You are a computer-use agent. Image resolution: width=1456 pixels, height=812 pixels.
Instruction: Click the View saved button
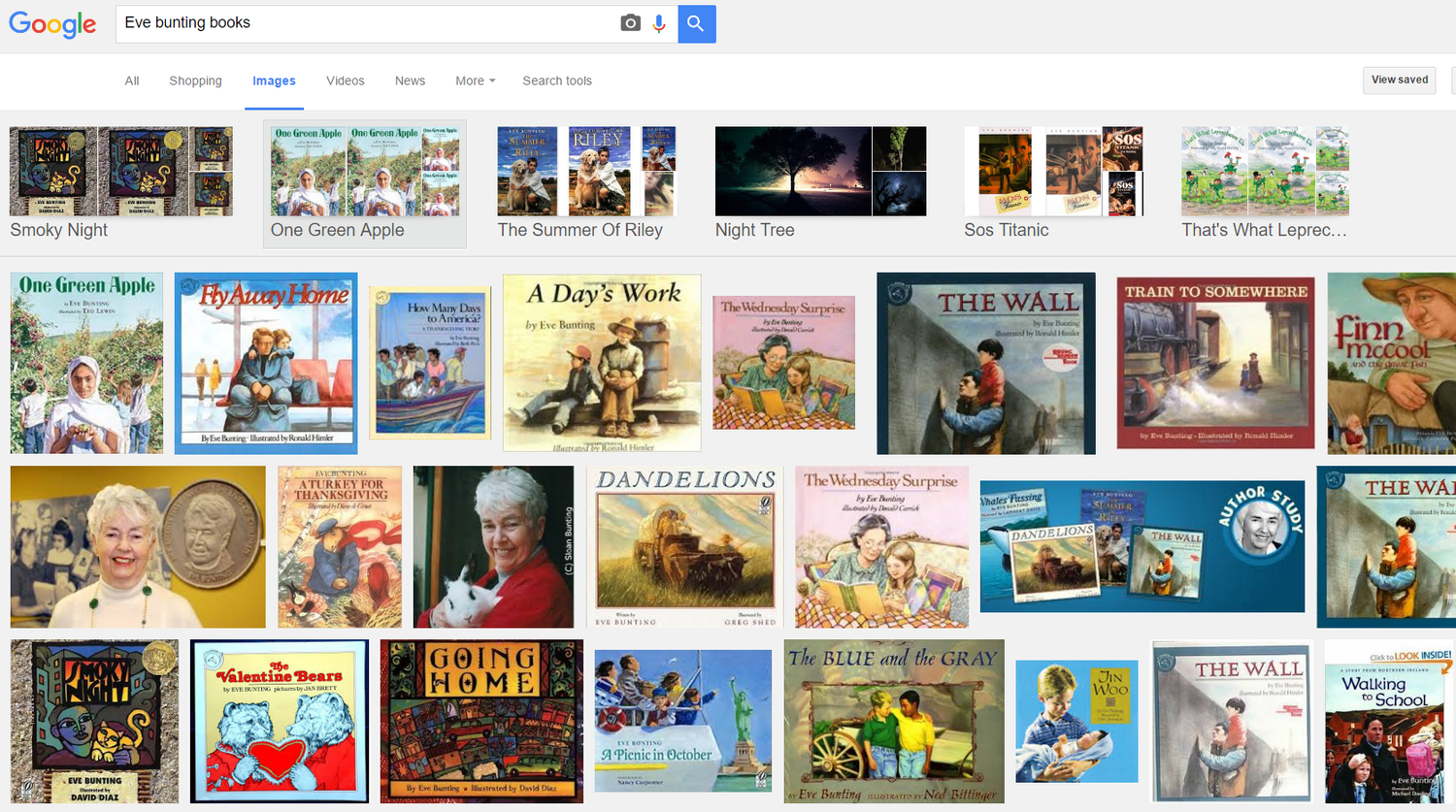1399,80
